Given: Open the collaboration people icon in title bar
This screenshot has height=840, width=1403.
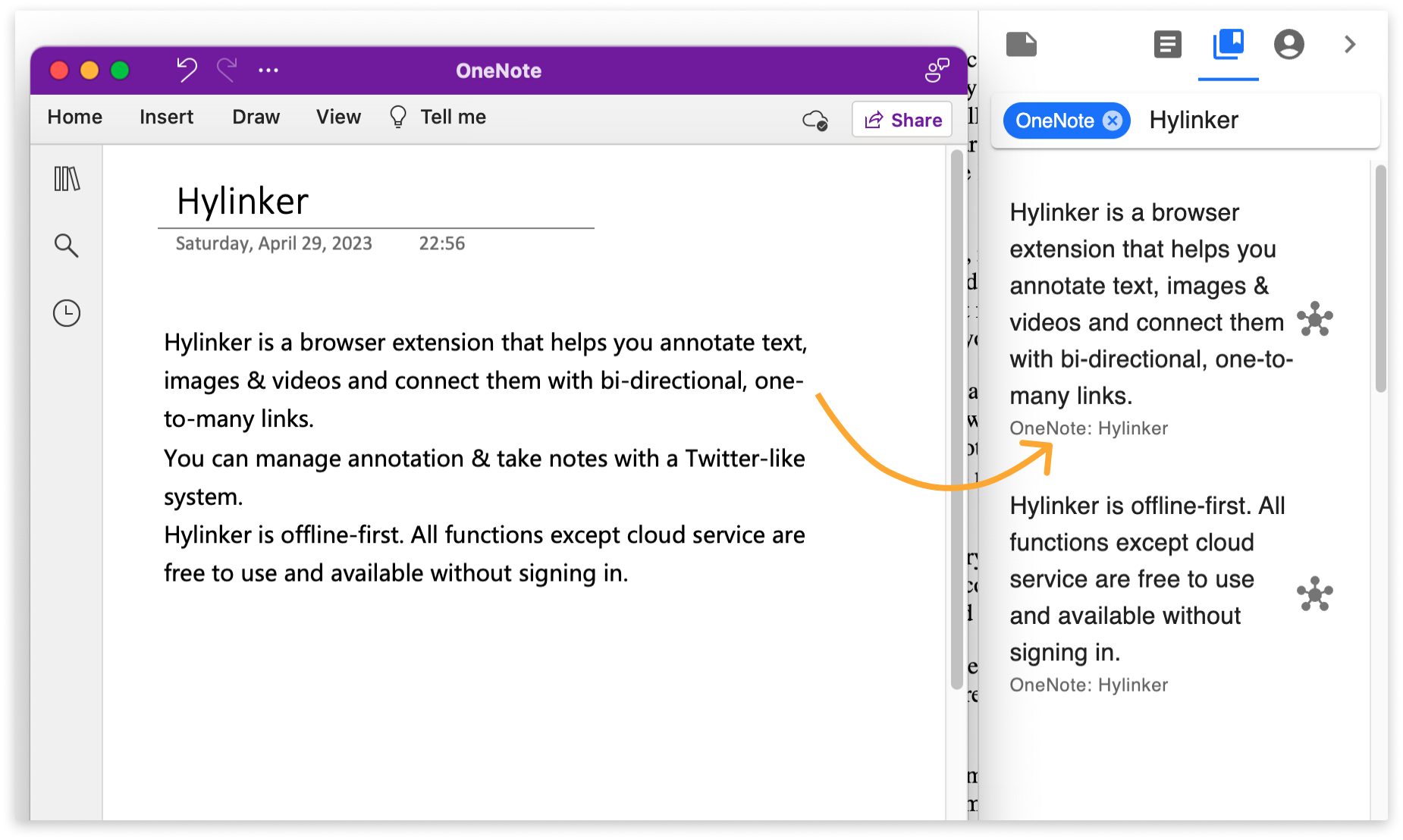Looking at the screenshot, I should coord(937,70).
